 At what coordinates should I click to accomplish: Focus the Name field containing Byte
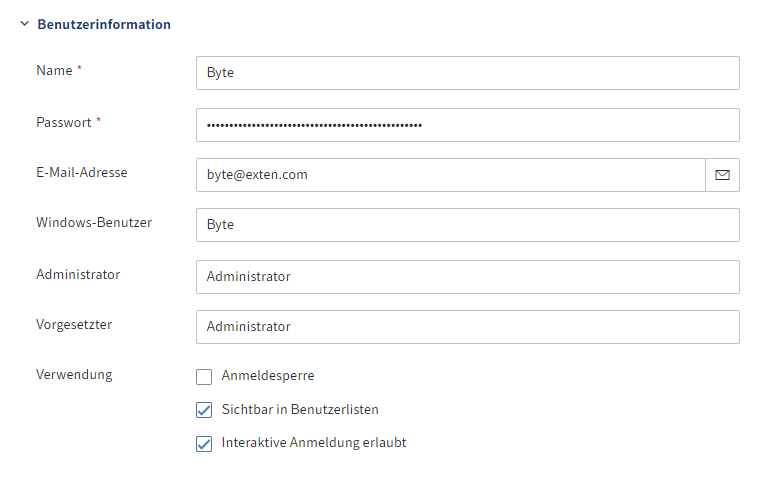(468, 73)
